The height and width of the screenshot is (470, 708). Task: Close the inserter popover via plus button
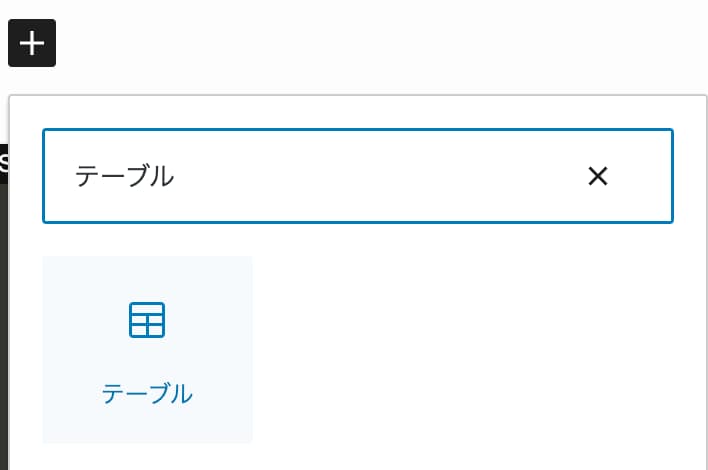pyautogui.click(x=32, y=43)
